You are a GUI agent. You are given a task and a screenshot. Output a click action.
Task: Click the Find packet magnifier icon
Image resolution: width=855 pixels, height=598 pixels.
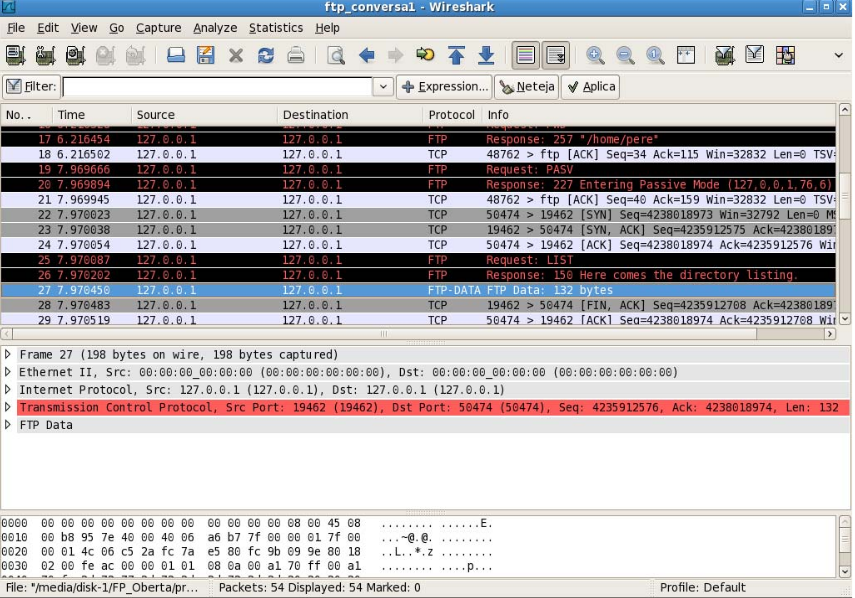pos(336,55)
